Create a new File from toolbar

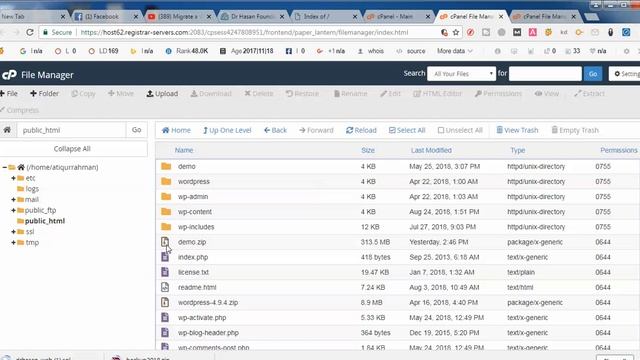[9, 93]
